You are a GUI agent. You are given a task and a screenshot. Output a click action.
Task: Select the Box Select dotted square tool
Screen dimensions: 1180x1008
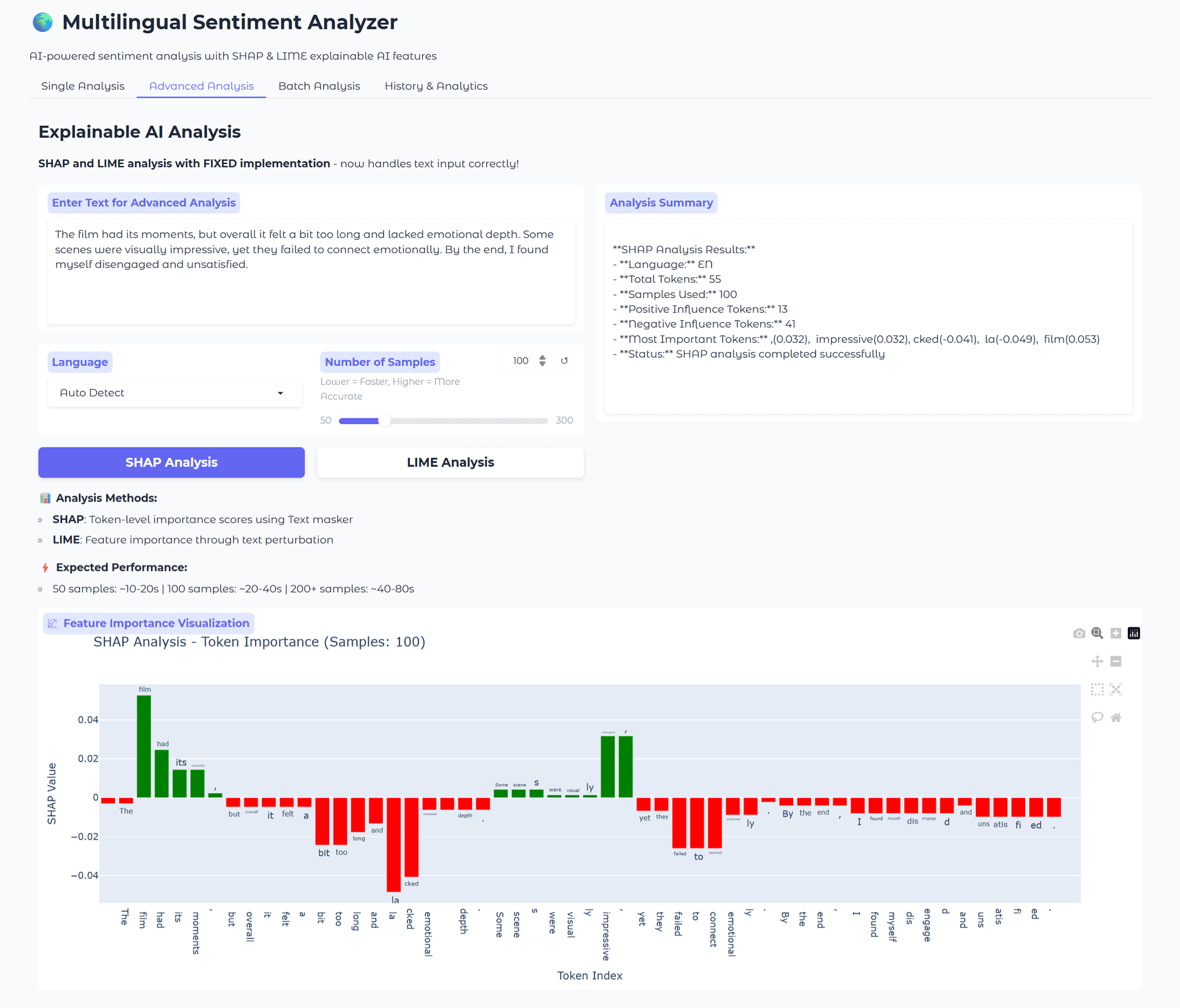tap(1097, 690)
